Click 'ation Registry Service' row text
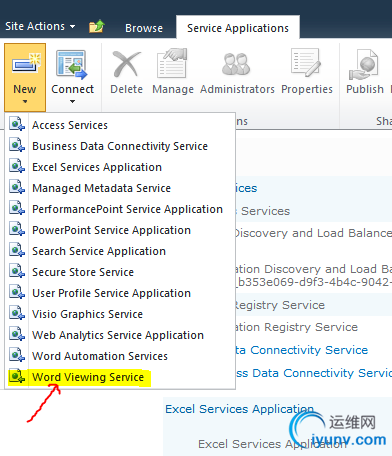Image resolution: width=392 pixels, height=456 pixels. click(297, 327)
